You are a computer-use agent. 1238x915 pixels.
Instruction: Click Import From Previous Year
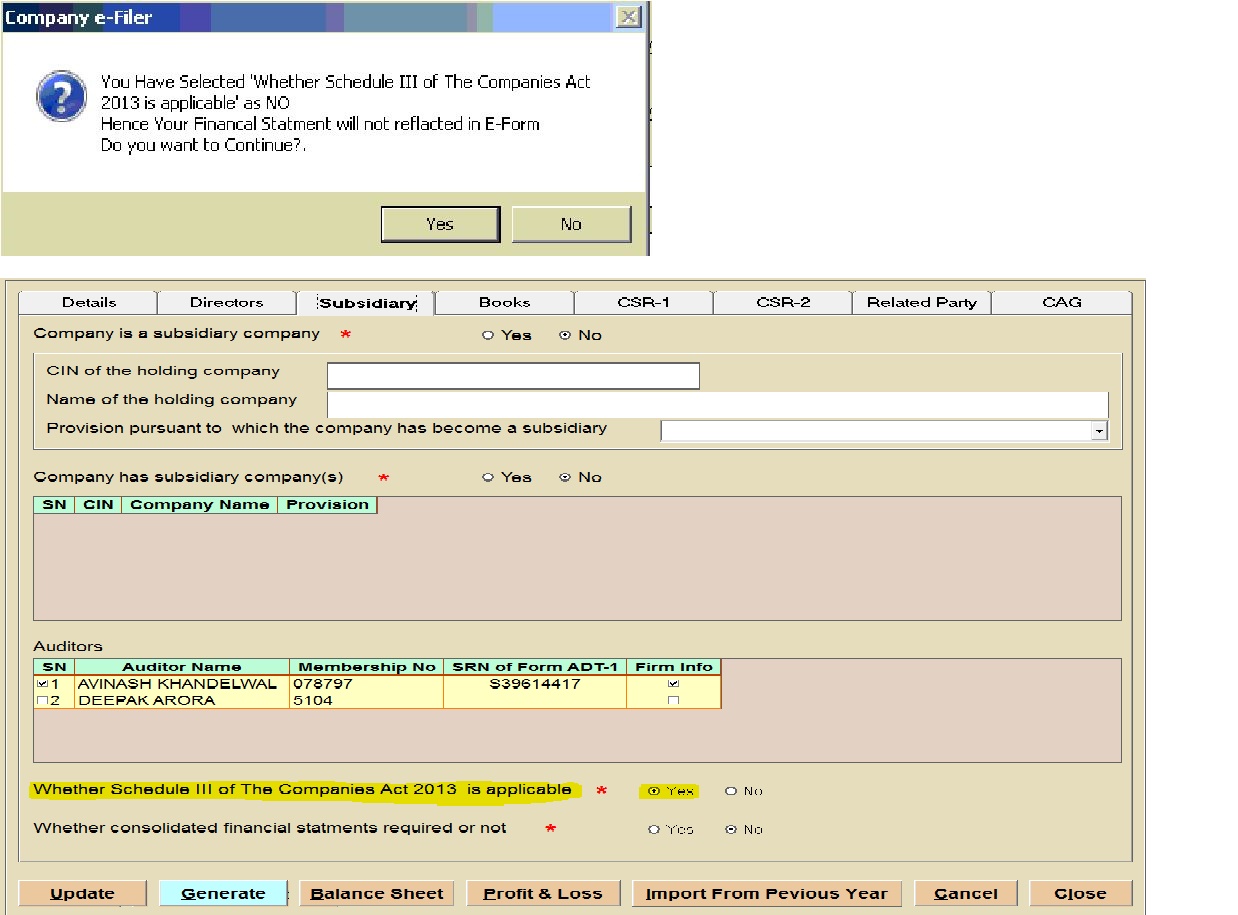coord(766,894)
